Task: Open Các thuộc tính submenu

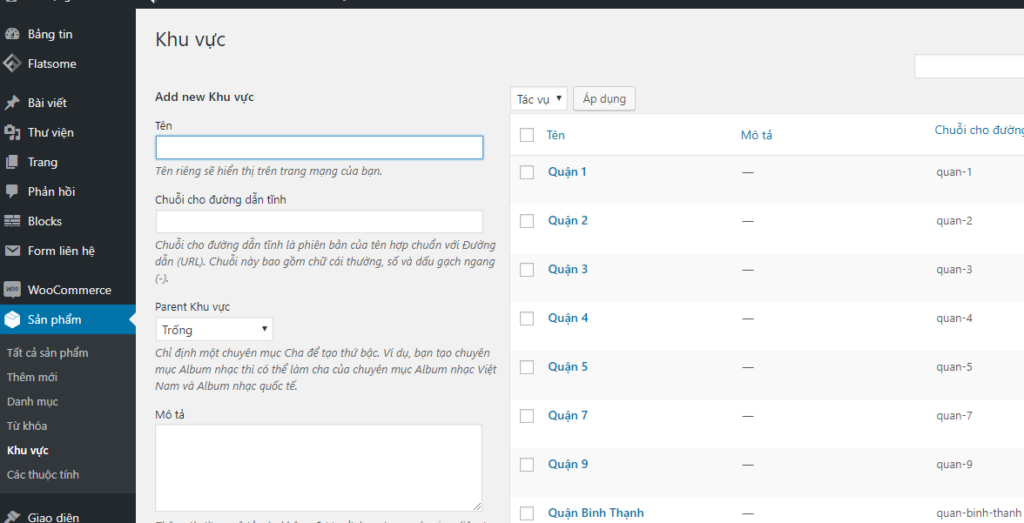Action: coord(42,475)
